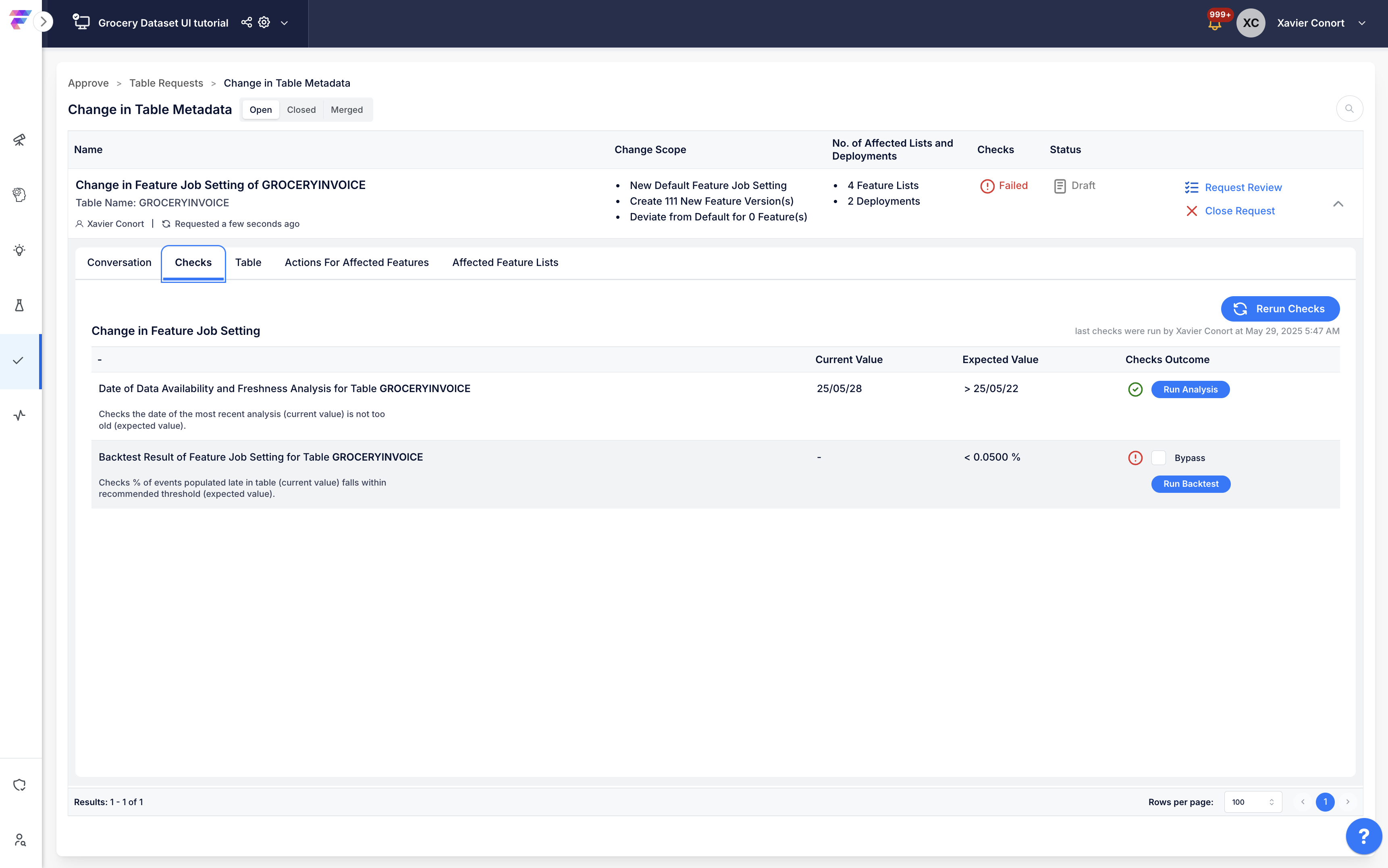The width and height of the screenshot is (1388, 868).
Task: Open the Affected Feature Lists tab
Action: point(505,262)
